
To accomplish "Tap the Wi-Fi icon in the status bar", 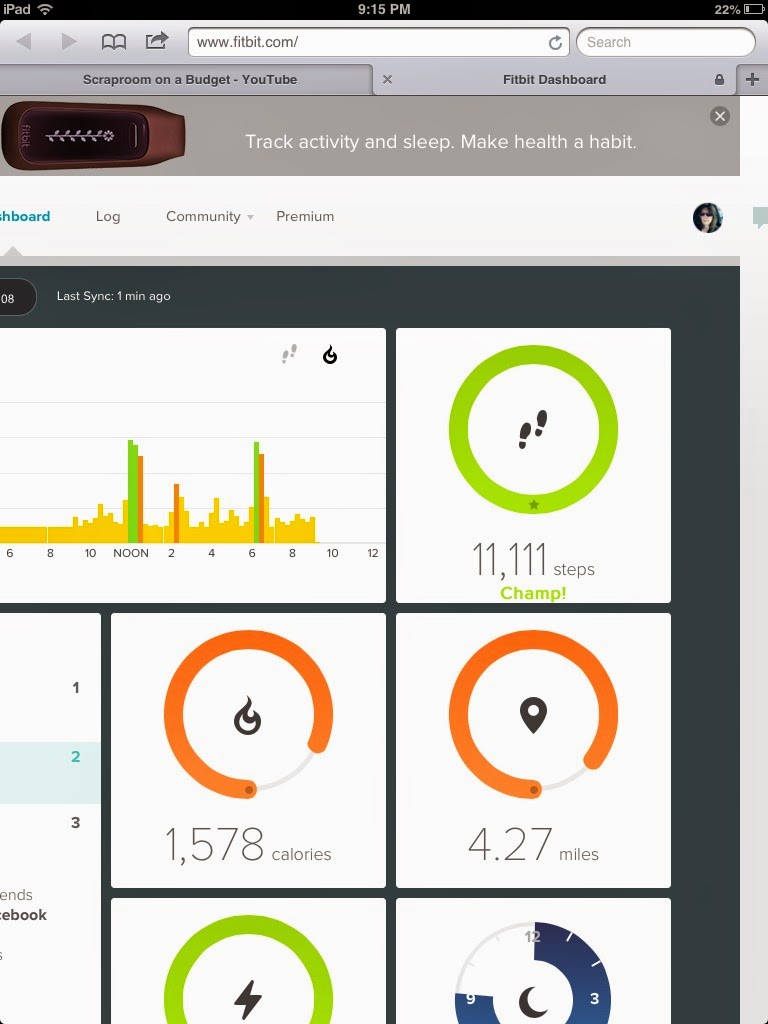I will pyautogui.click(x=45, y=9).
